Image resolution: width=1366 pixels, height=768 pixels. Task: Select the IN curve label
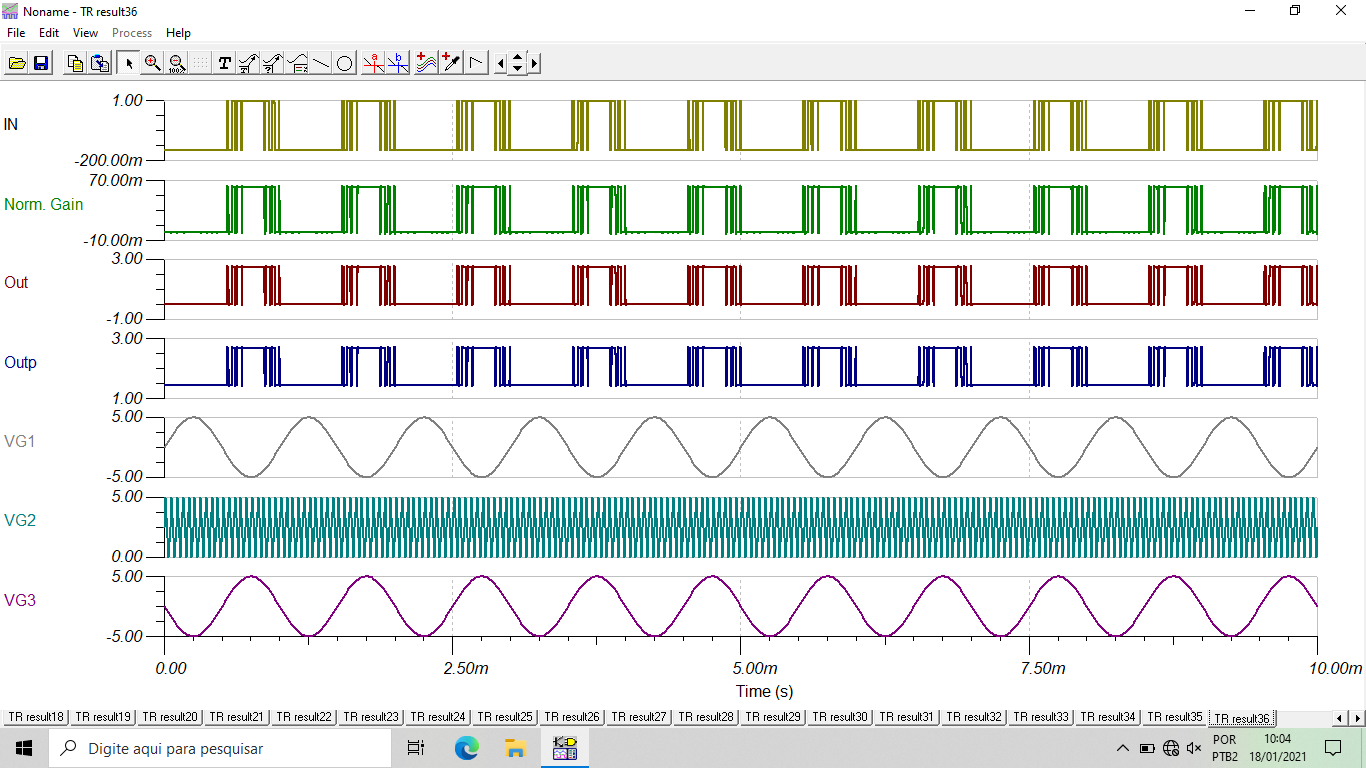click(11, 125)
